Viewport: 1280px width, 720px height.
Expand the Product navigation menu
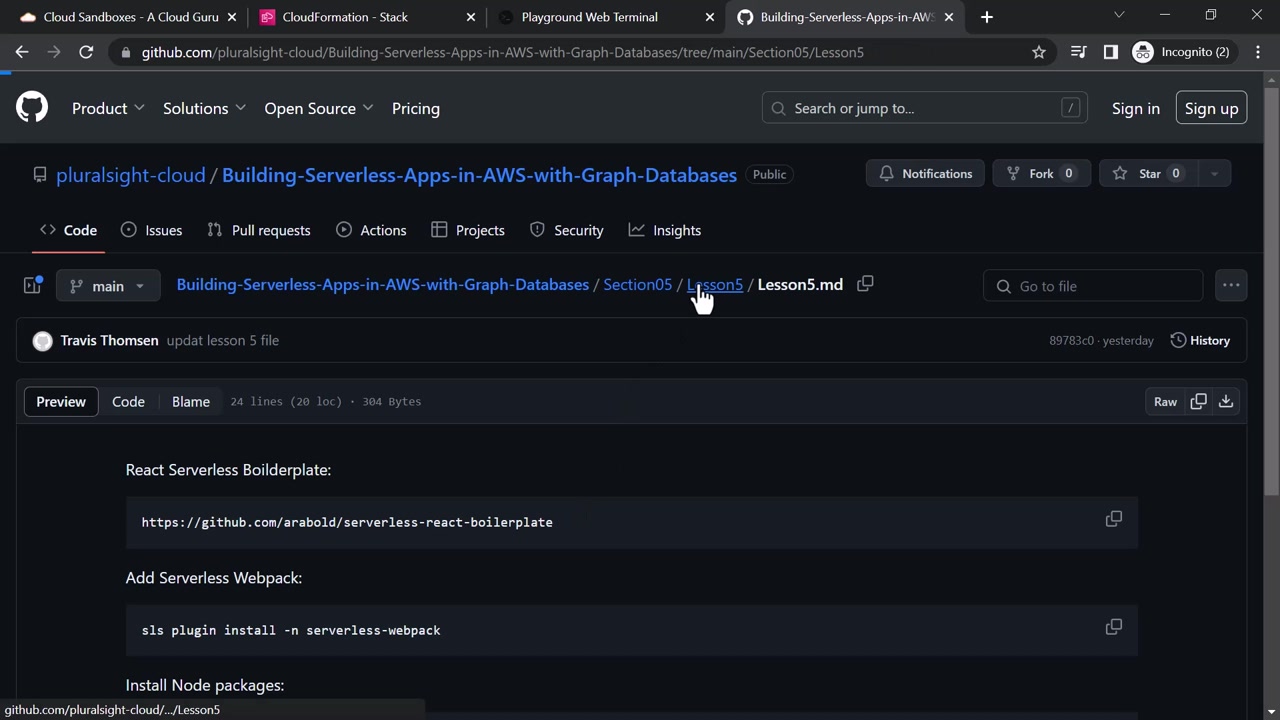coord(108,108)
